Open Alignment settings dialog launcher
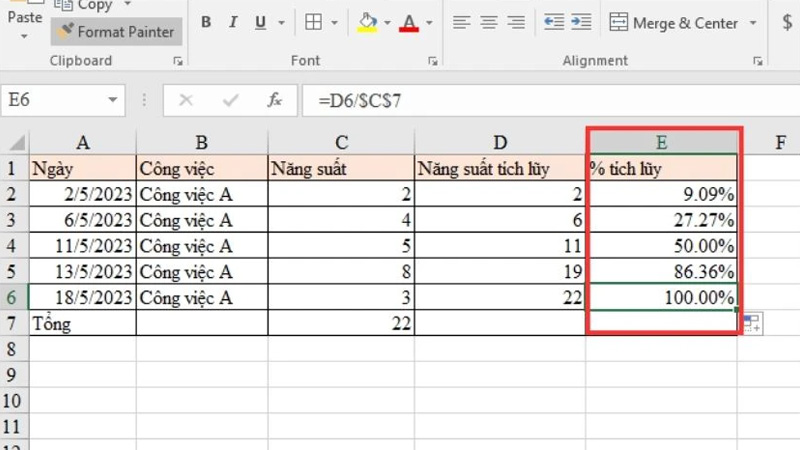800x450 pixels. pyautogui.click(x=758, y=61)
